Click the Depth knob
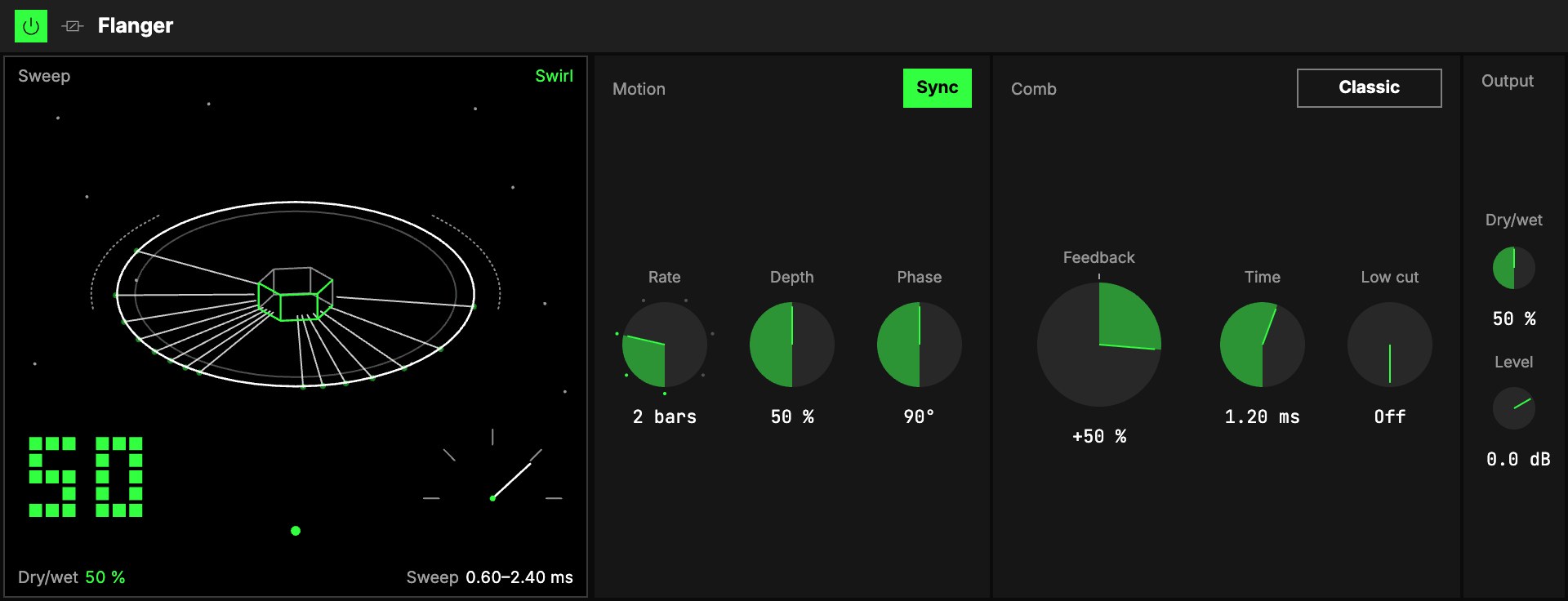The image size is (1568, 601). [x=792, y=345]
